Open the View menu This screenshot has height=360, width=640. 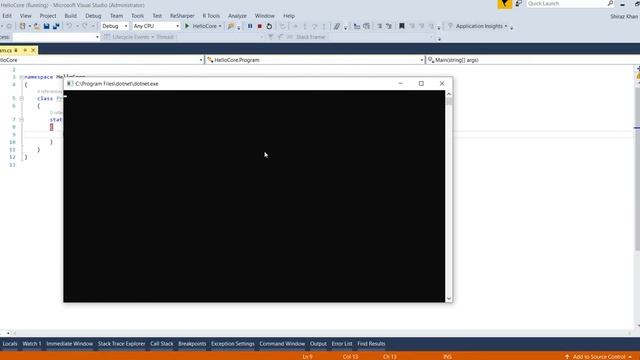coord(25,16)
